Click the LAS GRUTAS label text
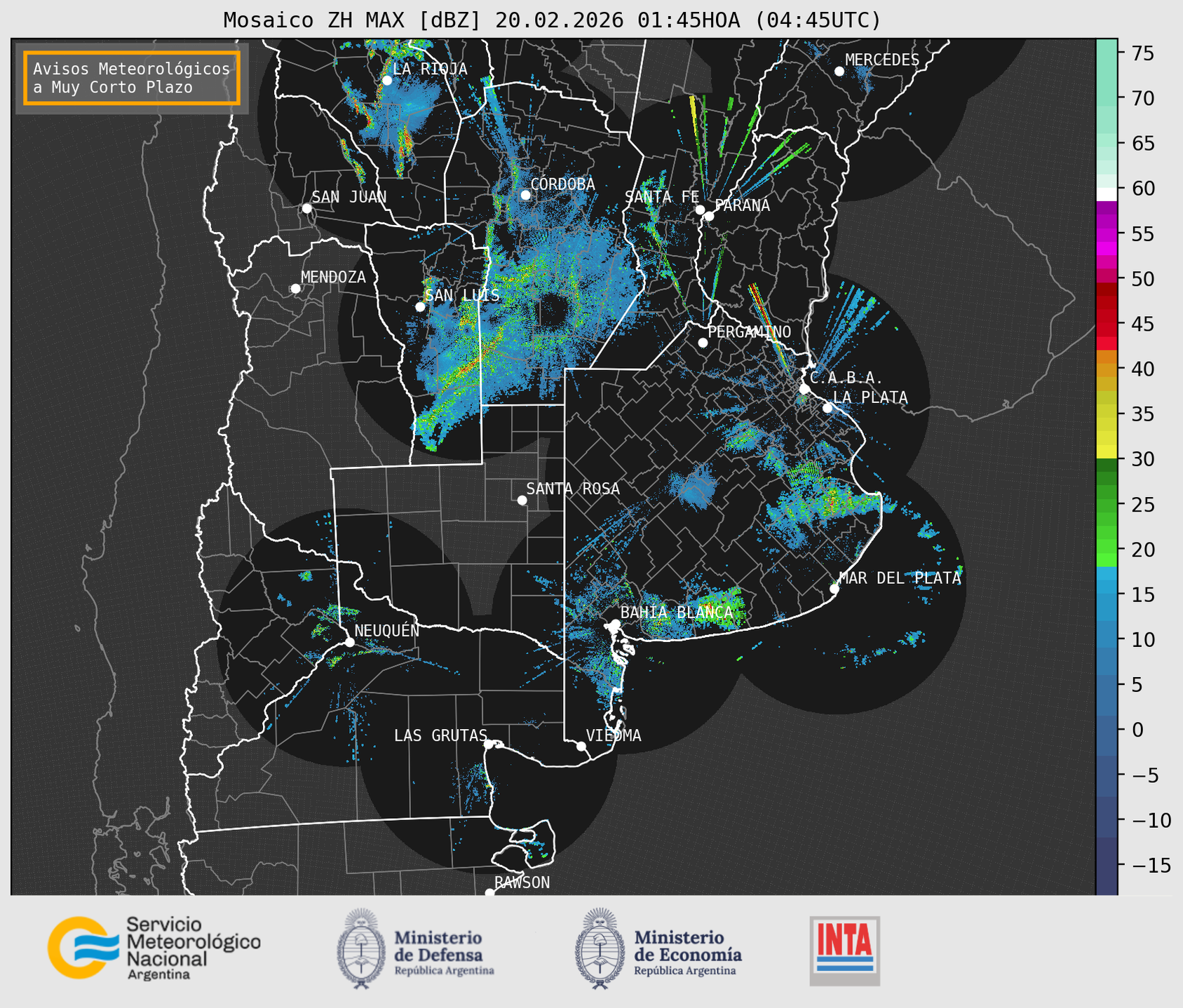Viewport: 1183px width, 1008px height. (x=440, y=735)
